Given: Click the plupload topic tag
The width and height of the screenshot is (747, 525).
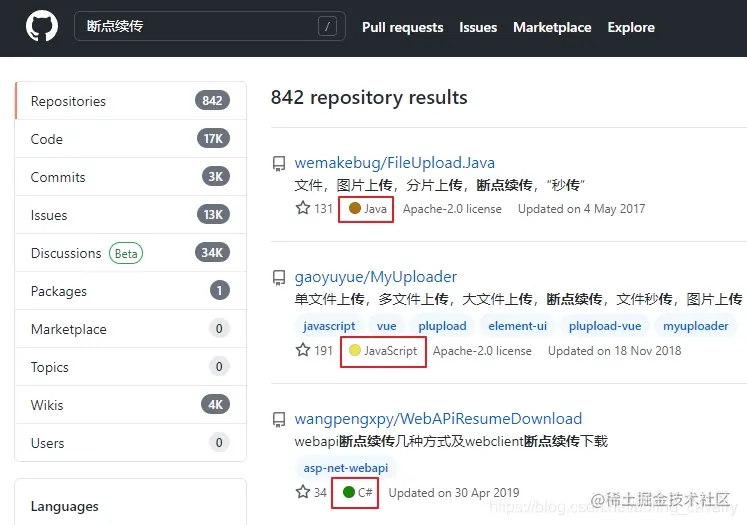Looking at the screenshot, I should 442,326.
